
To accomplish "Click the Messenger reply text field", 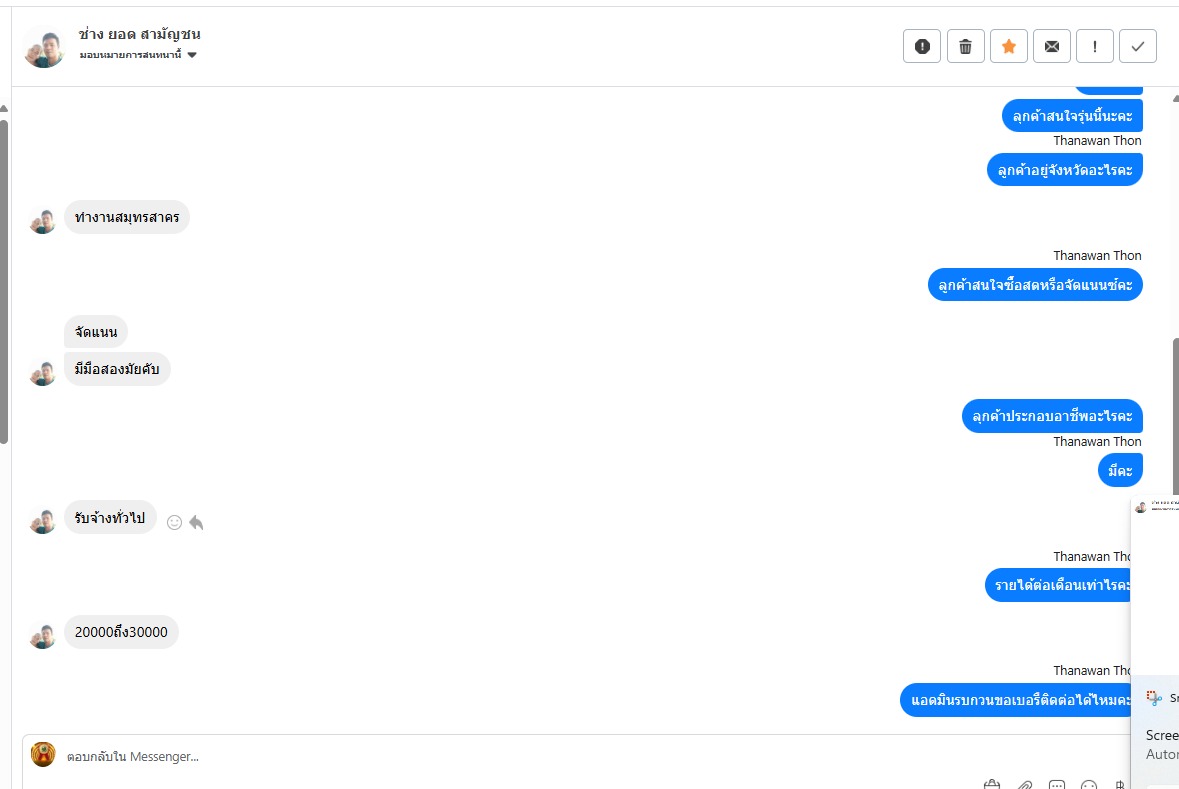I will [500, 757].
